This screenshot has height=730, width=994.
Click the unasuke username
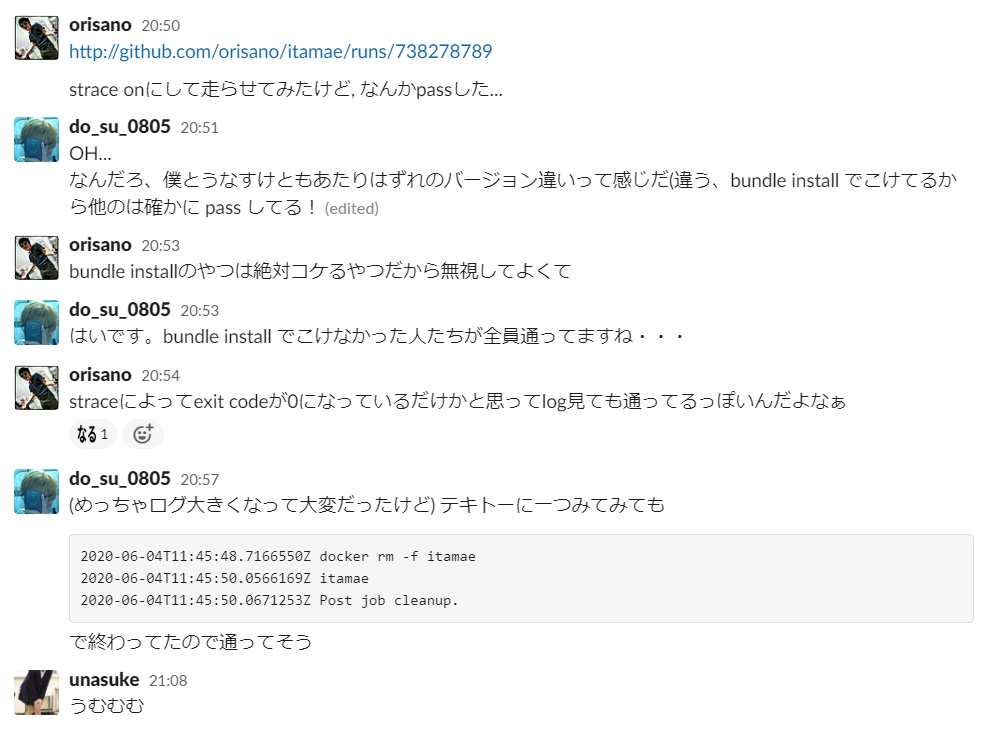pyautogui.click(x=104, y=680)
